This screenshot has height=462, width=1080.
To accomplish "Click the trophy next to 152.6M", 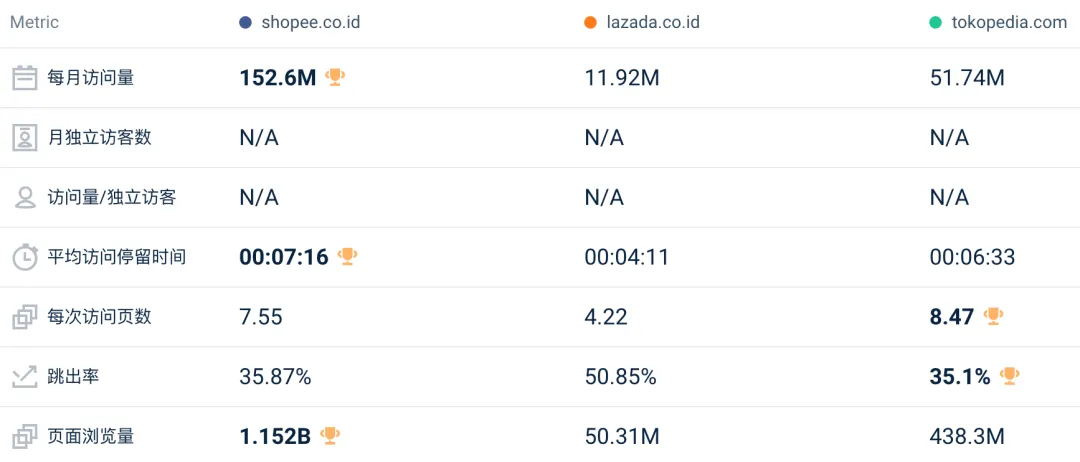I will click(335, 77).
